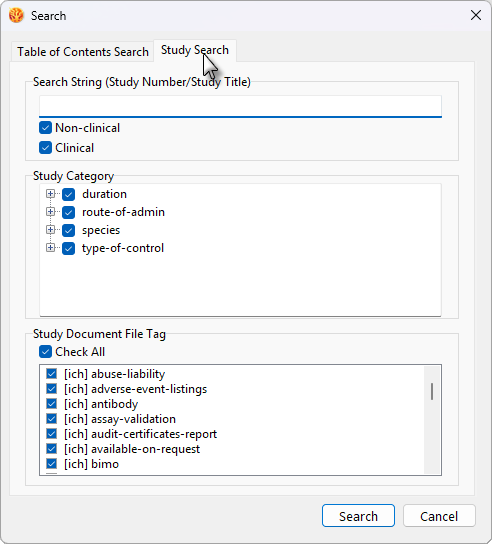Uncheck the Check All checkbox
Image resolution: width=492 pixels, height=544 pixels.
(x=45, y=352)
